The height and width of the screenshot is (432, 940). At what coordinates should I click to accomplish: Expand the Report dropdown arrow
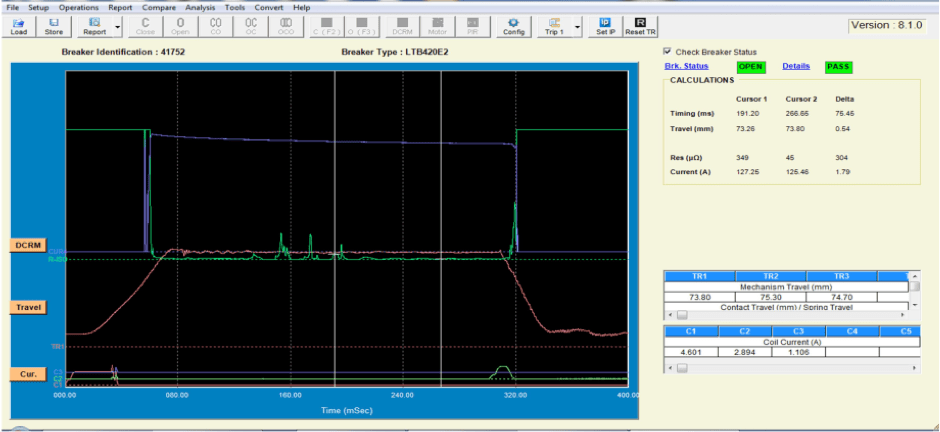pyautogui.click(x=118, y=27)
